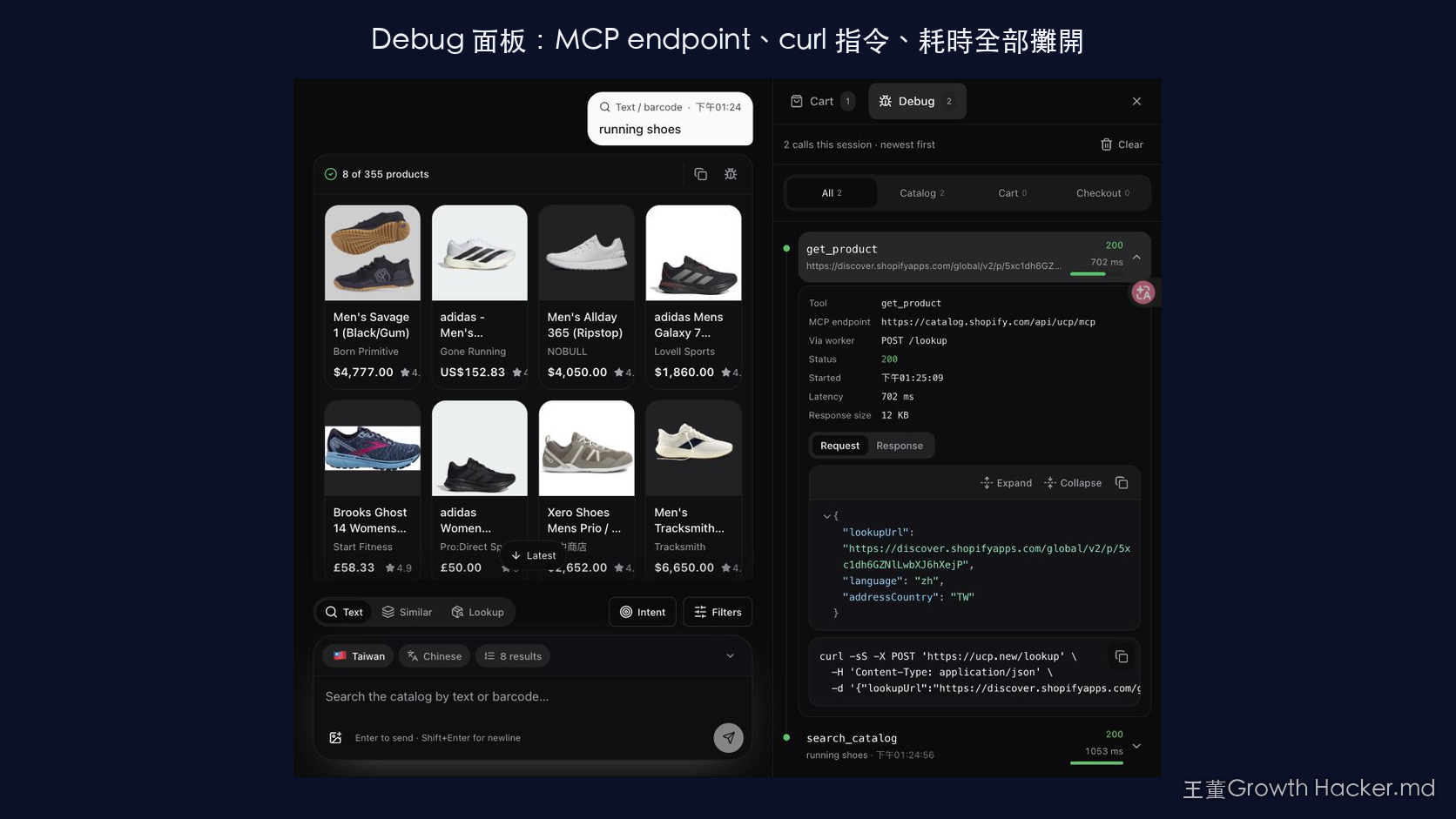Open adidas Mens Galaxy 7 card
This screenshot has height=819, width=1456.
[x=694, y=295]
